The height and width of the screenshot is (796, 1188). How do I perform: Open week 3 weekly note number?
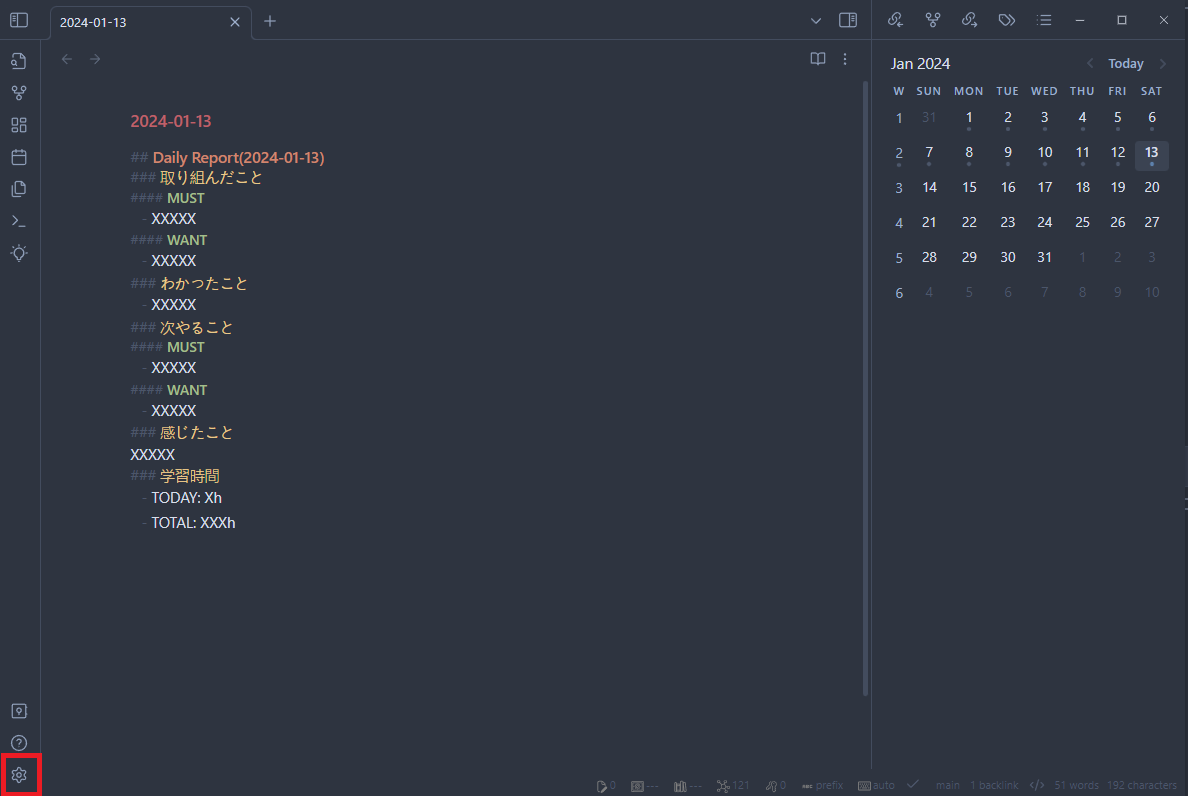pos(899,189)
